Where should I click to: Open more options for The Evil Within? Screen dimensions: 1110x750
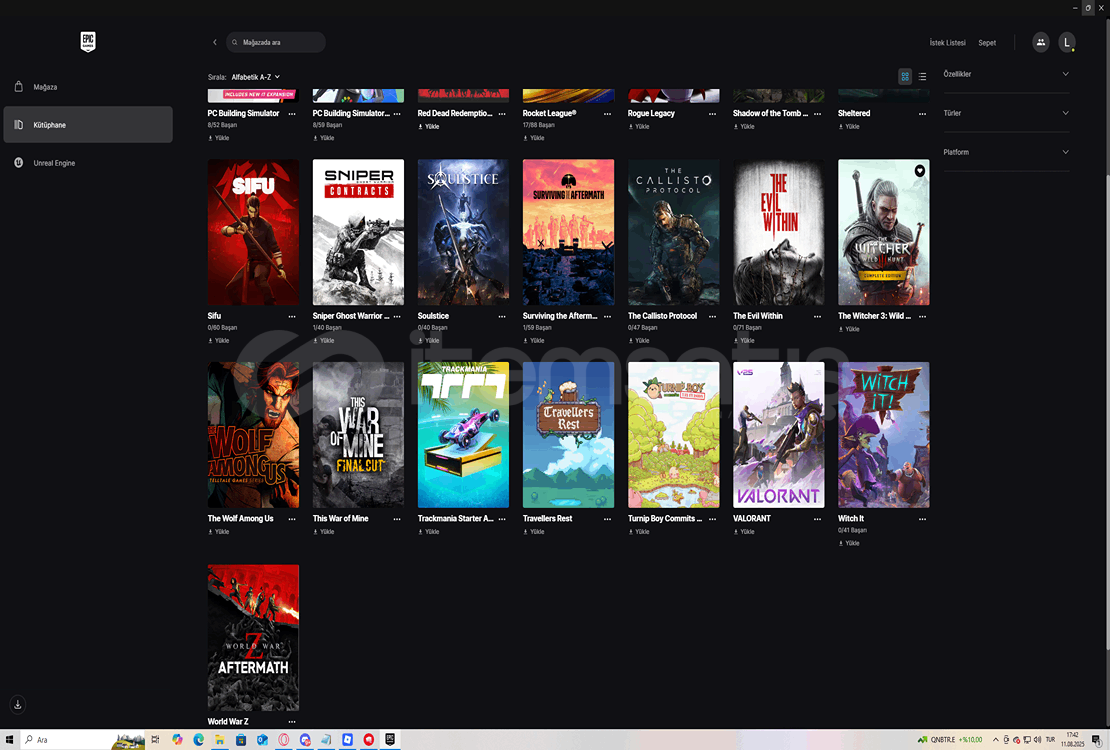(x=818, y=317)
